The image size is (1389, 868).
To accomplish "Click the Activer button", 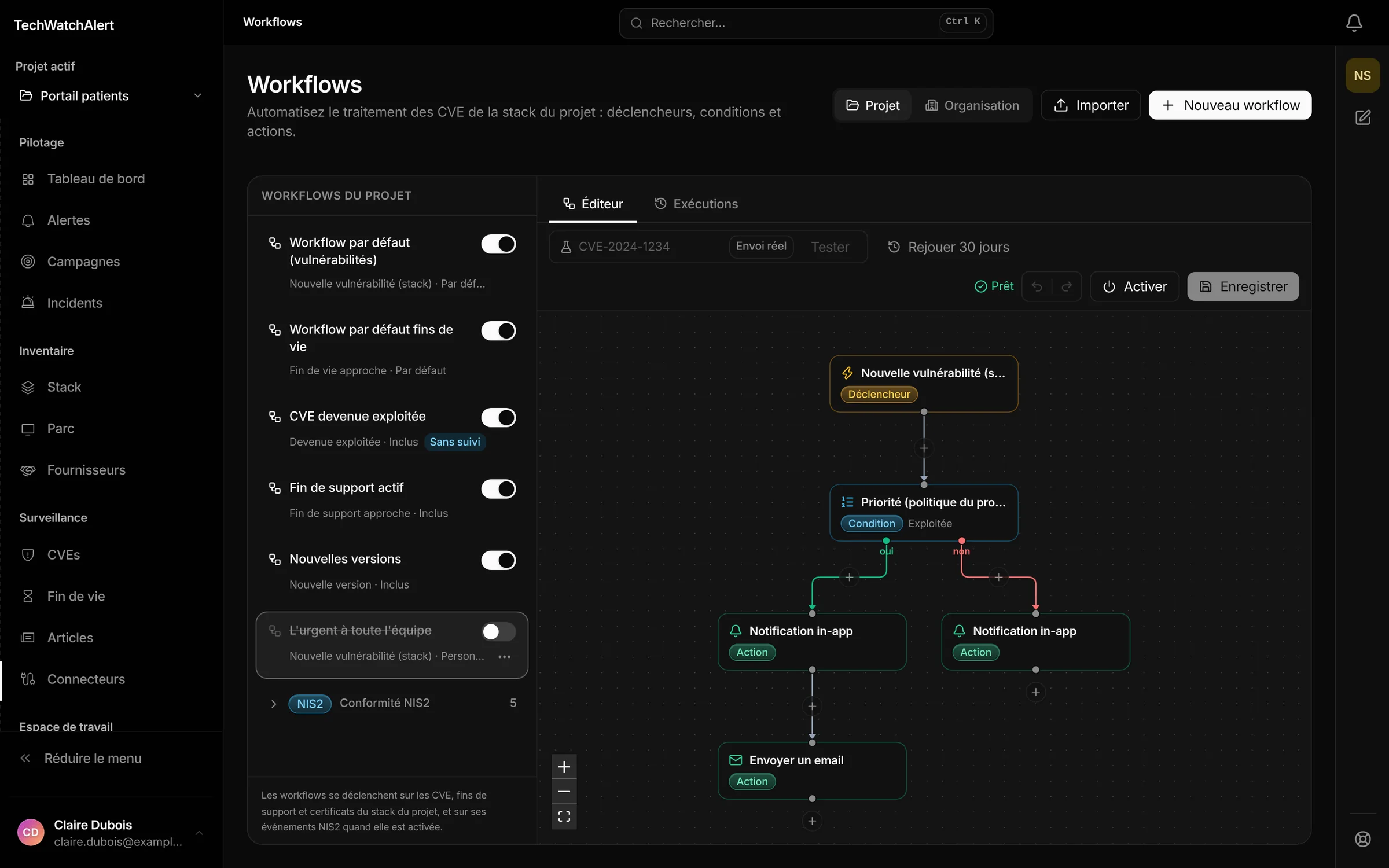I will point(1134,286).
